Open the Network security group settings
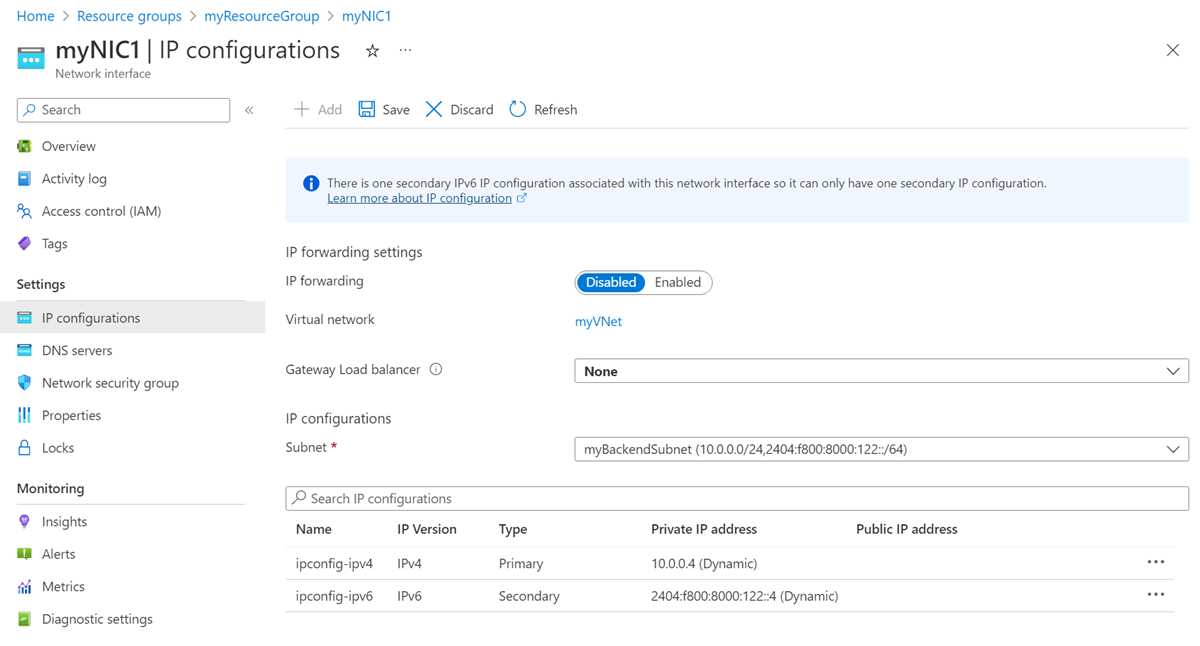 pos(109,382)
